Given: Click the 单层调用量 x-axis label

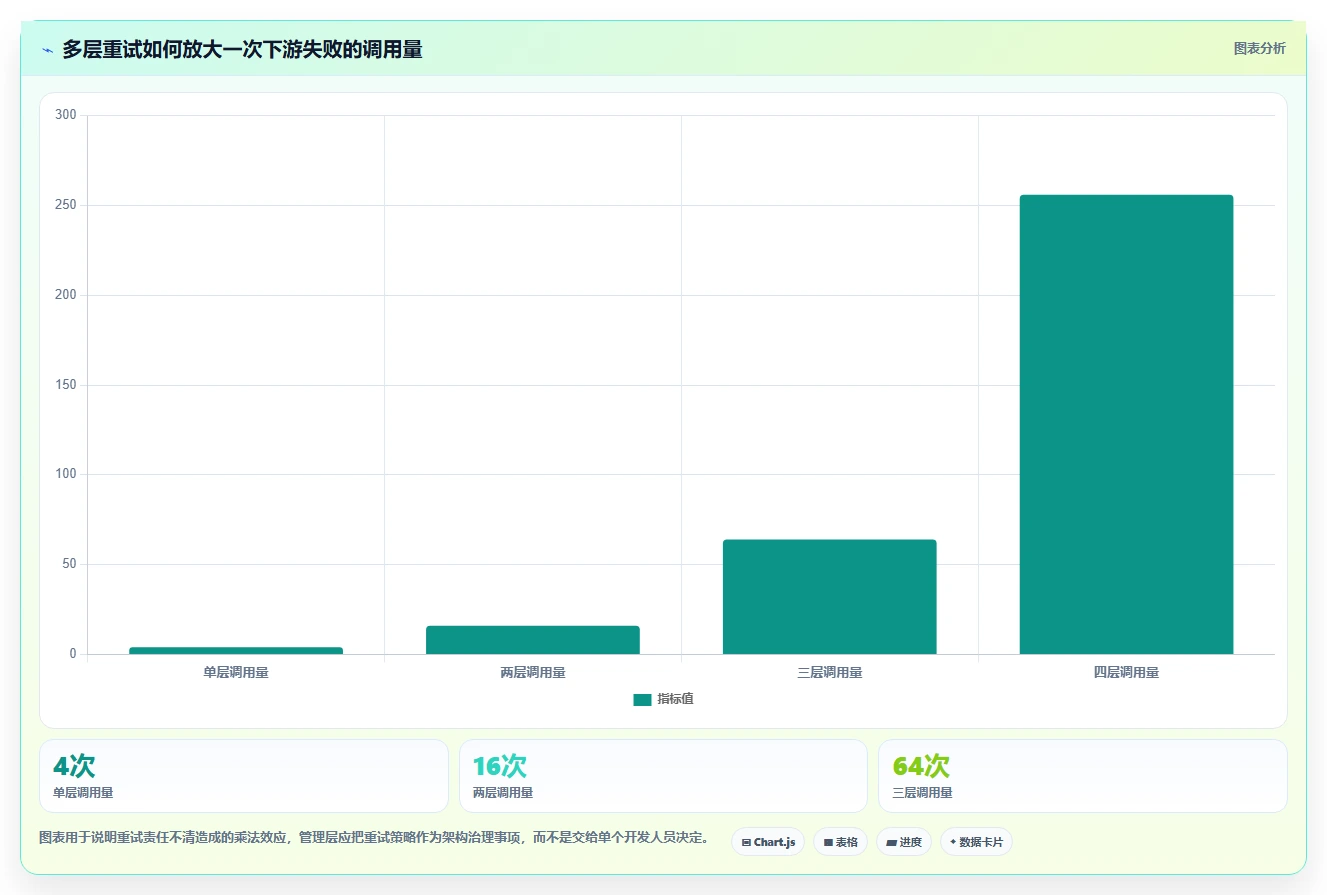Looking at the screenshot, I should (x=236, y=673).
